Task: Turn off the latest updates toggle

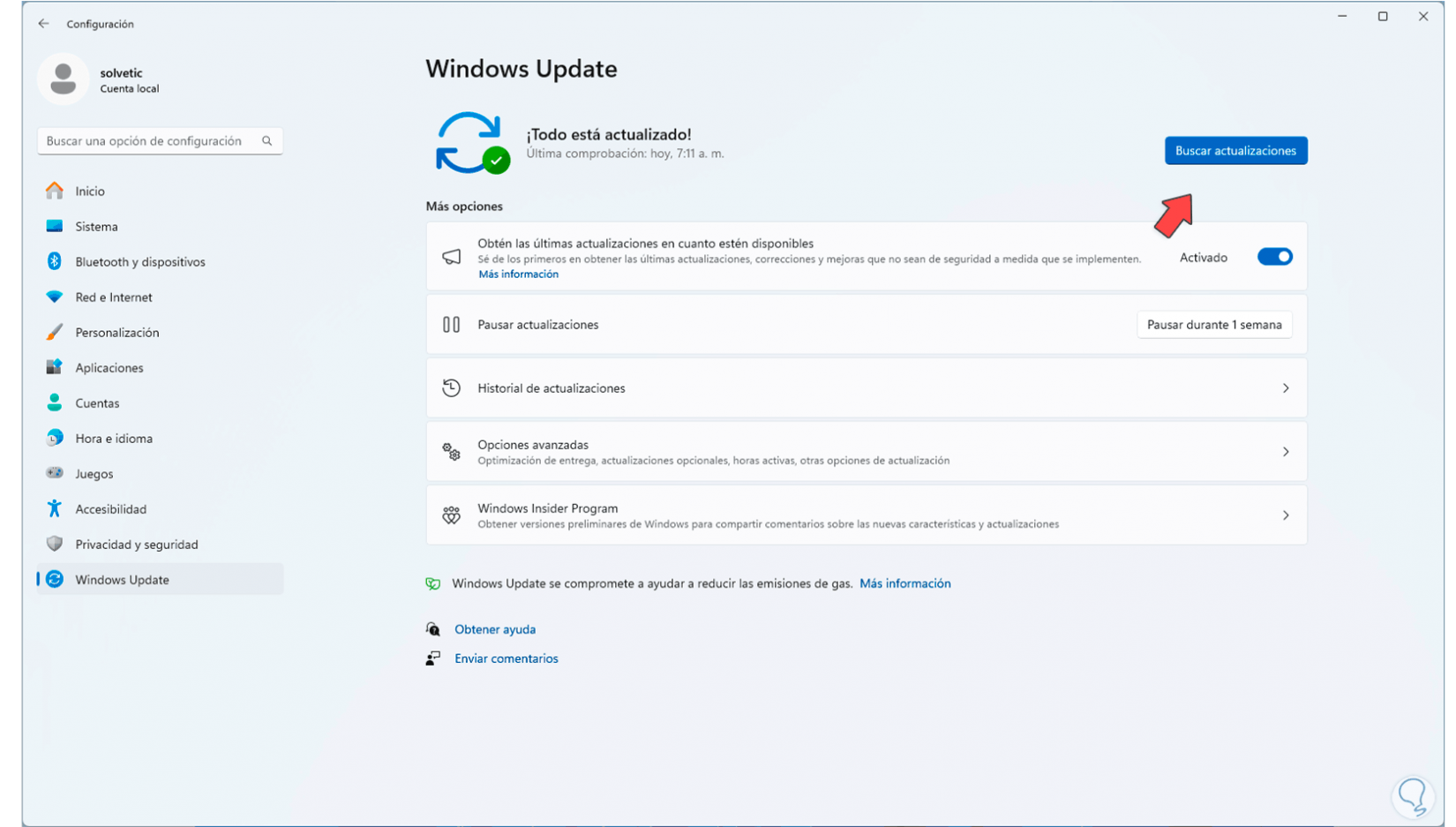Action: pyautogui.click(x=1274, y=257)
